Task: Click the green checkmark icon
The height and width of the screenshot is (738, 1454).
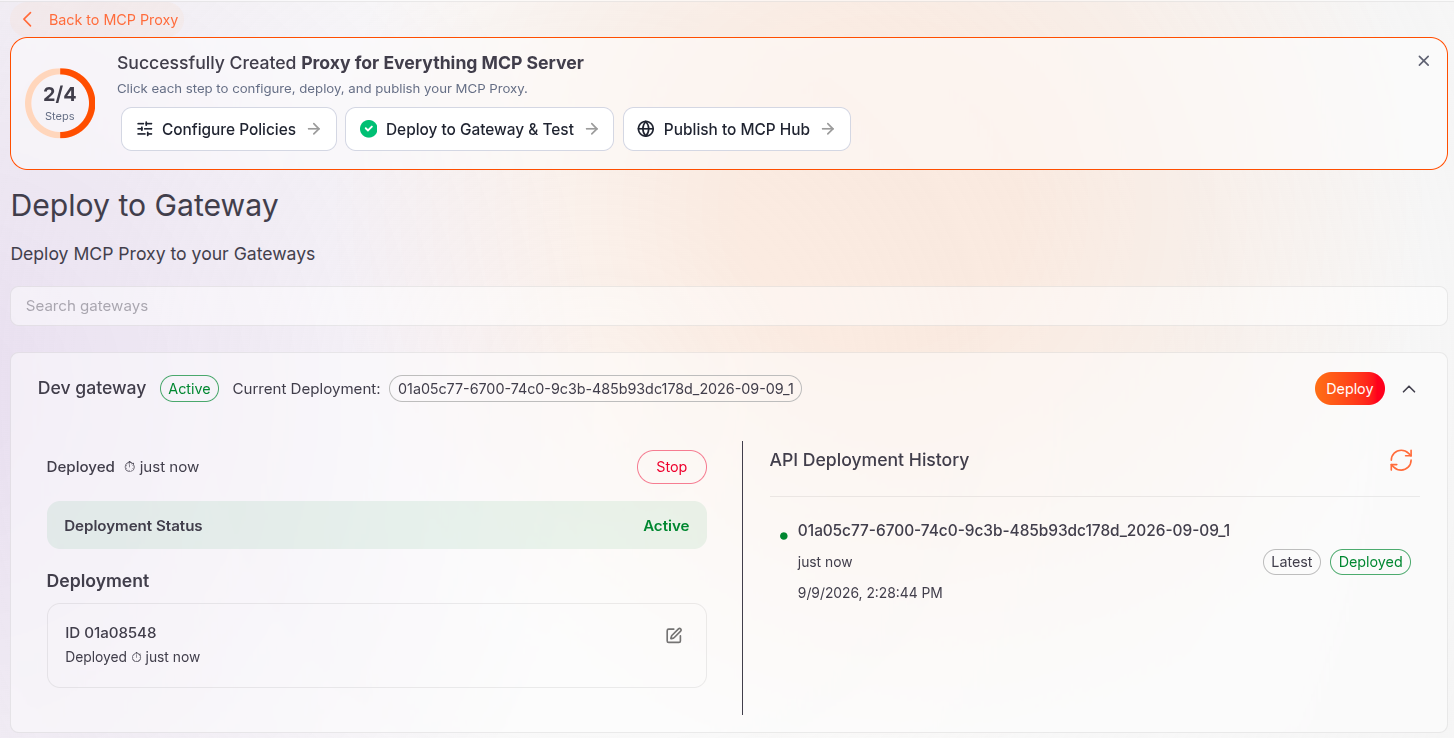Action: (x=368, y=129)
